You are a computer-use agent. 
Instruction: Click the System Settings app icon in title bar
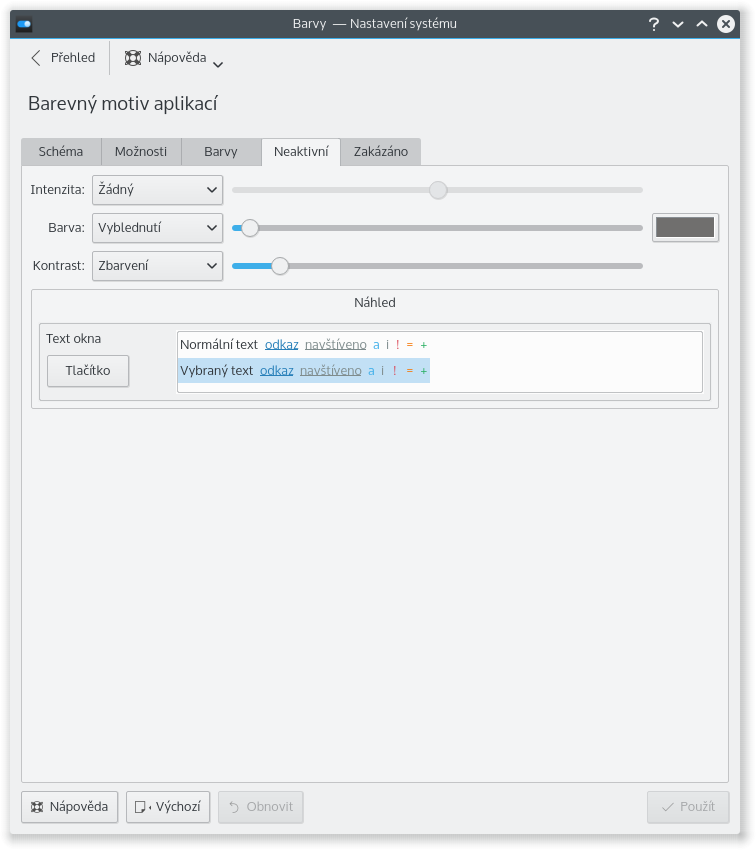click(x=24, y=24)
